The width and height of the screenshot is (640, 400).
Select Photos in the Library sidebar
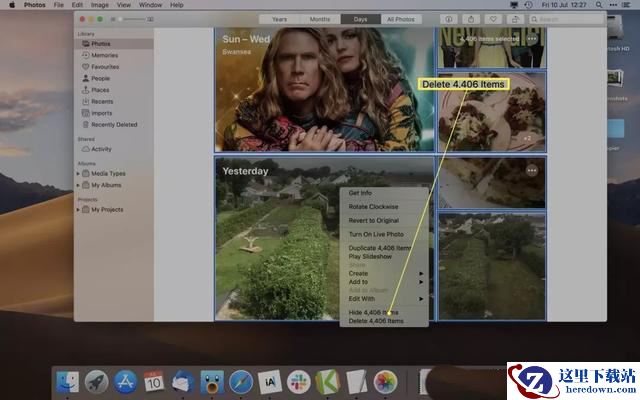pos(115,44)
